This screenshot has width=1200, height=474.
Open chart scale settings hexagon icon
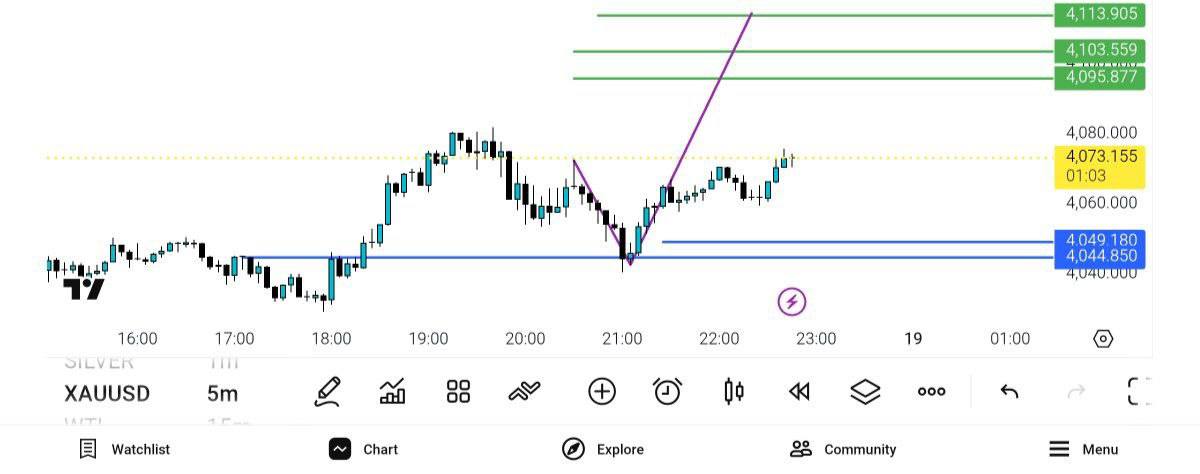[x=1103, y=339]
